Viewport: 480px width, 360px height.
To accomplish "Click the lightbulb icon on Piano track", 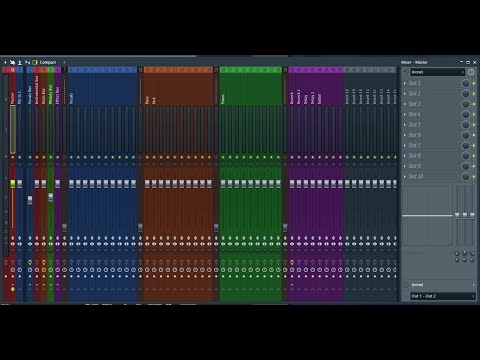I will click(x=223, y=263).
